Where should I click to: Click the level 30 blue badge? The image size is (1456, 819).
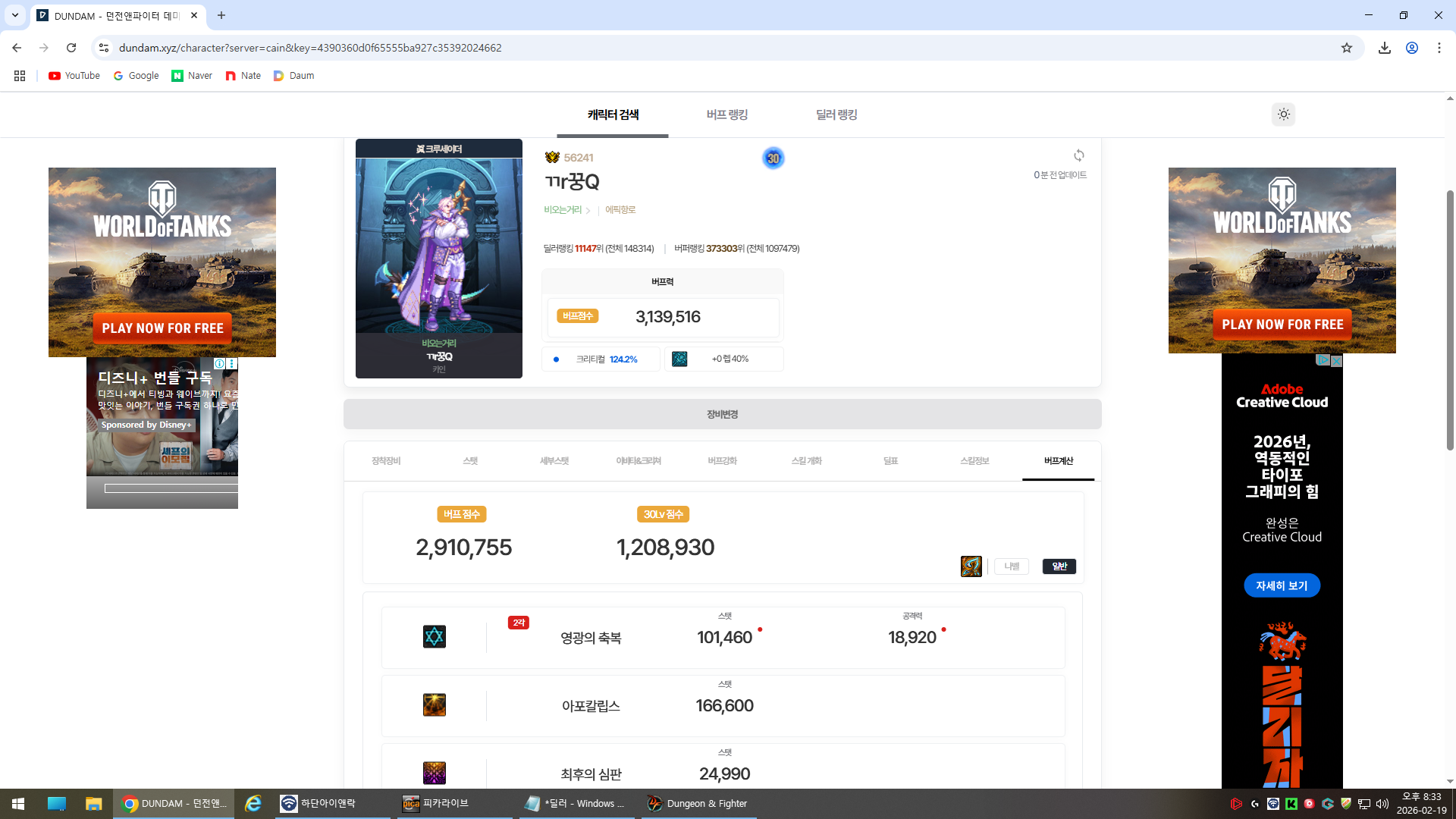click(x=773, y=158)
